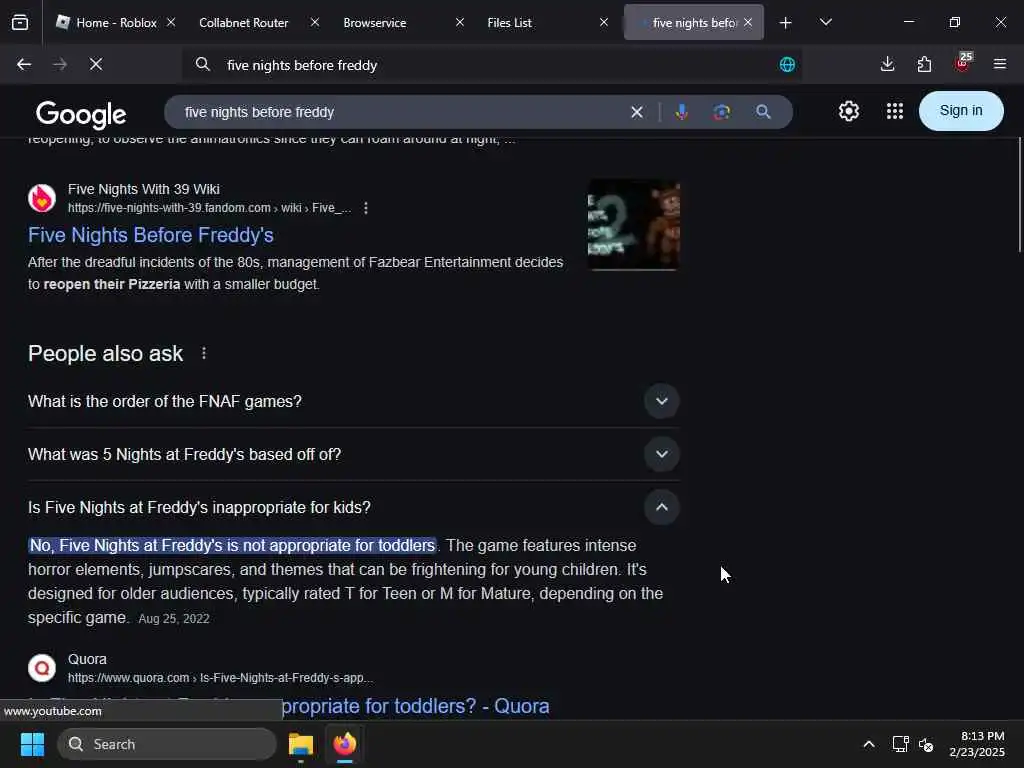Click "What is the order of the FNAF games?" text
The image size is (1024, 768).
(x=165, y=401)
